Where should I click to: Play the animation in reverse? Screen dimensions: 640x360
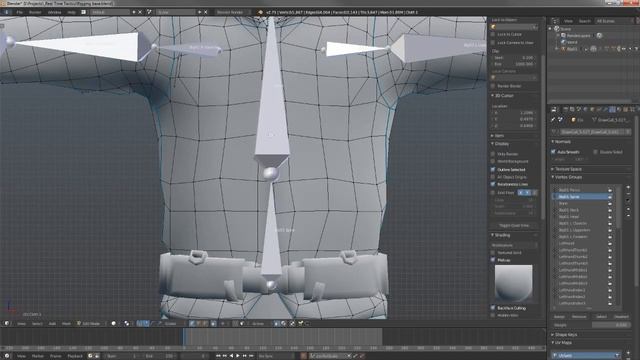tap(231, 356)
